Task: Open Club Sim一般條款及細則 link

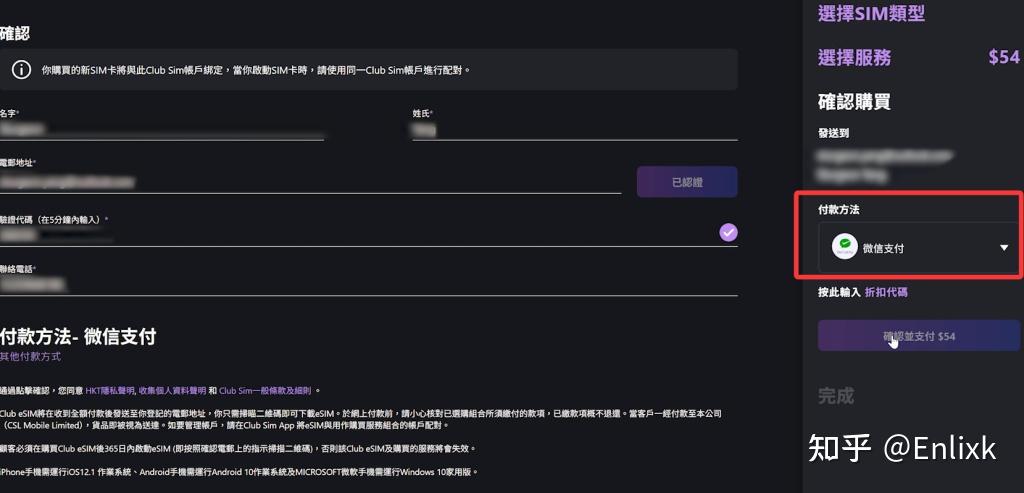Action: click(264, 391)
